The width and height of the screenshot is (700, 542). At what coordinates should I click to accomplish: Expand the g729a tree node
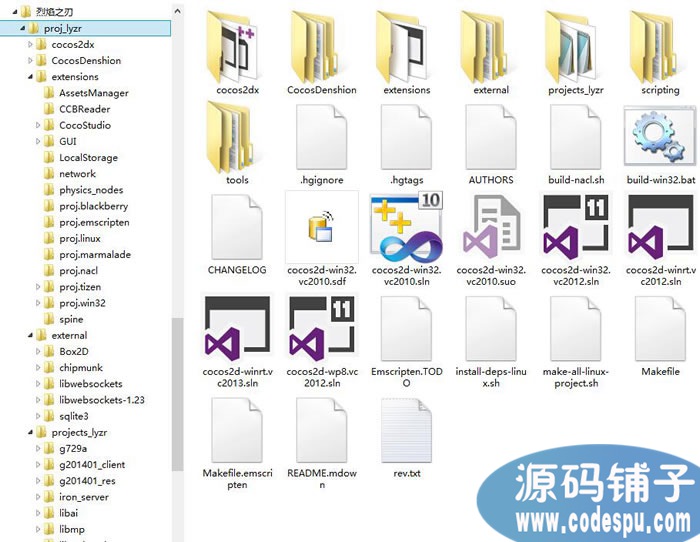pyautogui.click(x=38, y=448)
